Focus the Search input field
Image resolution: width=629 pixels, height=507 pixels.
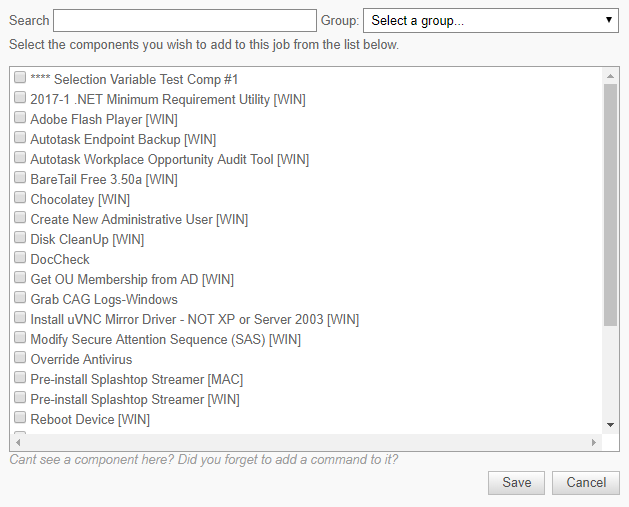click(185, 20)
